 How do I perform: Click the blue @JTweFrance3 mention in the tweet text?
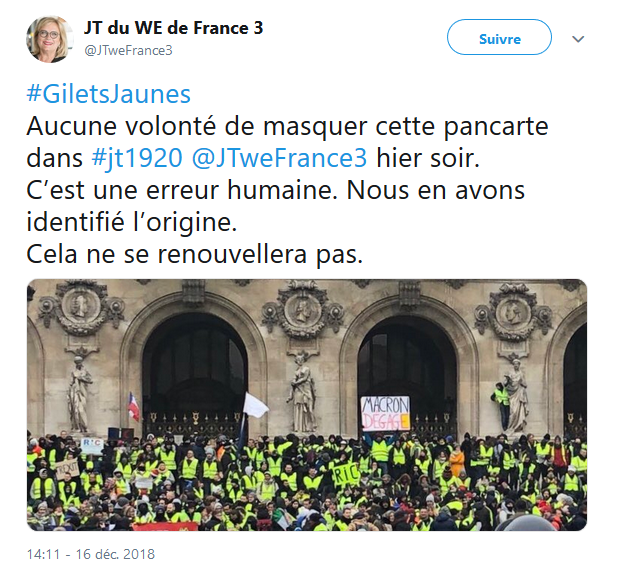click(280, 158)
